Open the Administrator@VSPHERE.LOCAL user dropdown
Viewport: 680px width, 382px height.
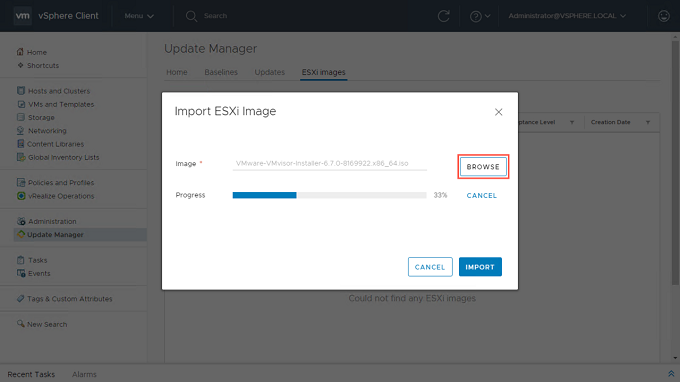(x=567, y=16)
